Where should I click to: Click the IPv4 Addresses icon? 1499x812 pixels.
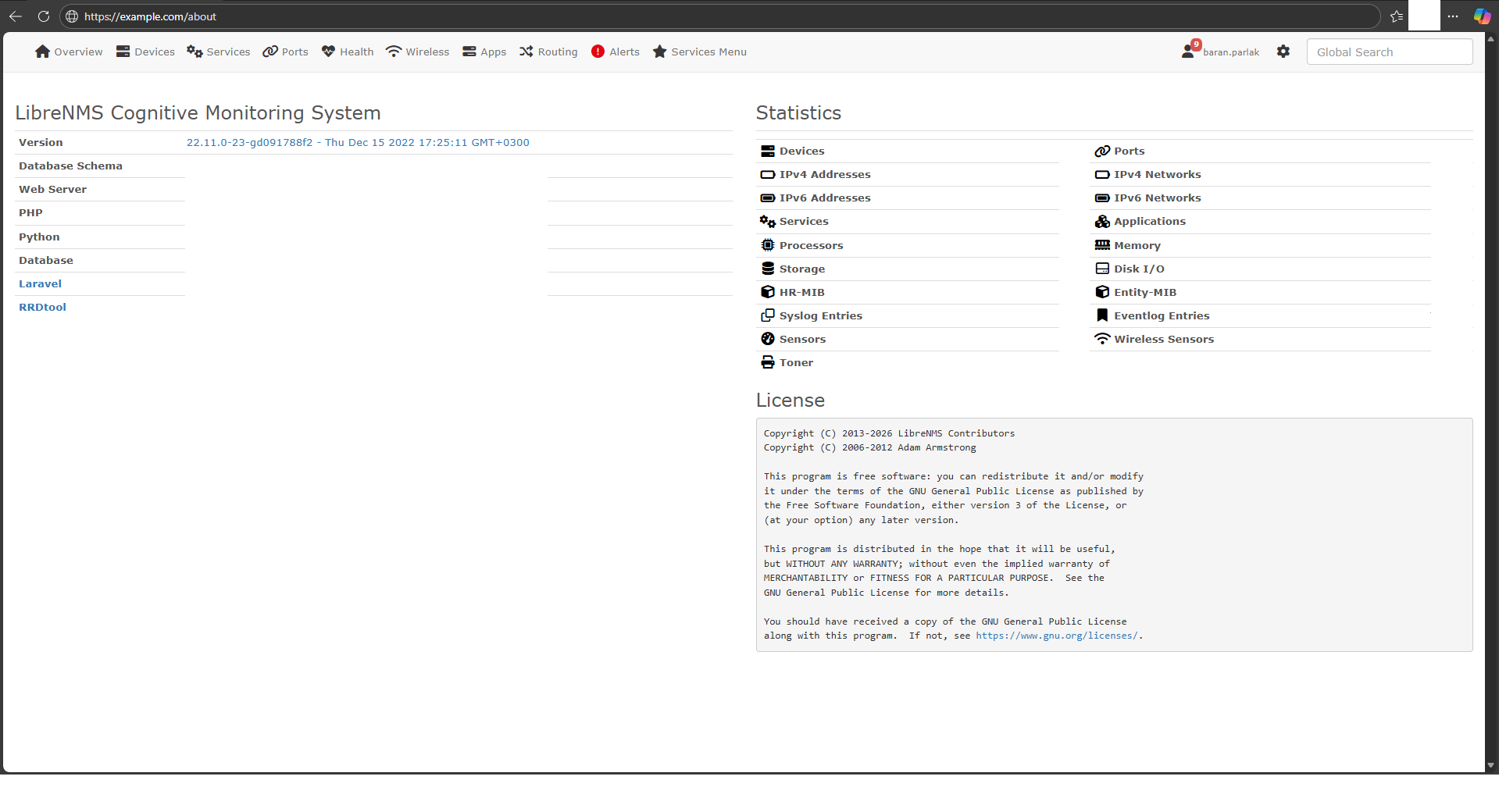tap(768, 175)
